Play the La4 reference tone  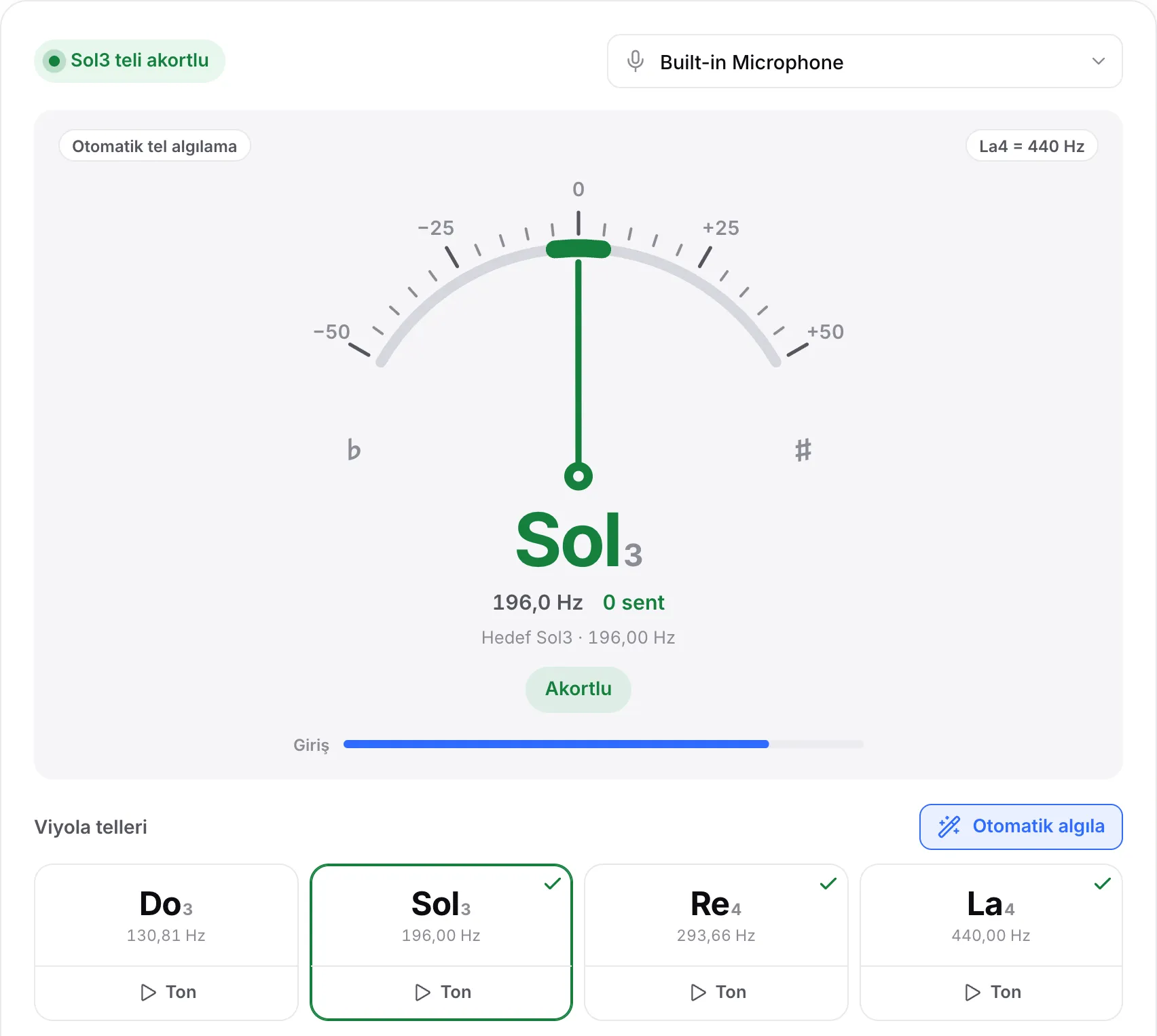[x=991, y=993]
